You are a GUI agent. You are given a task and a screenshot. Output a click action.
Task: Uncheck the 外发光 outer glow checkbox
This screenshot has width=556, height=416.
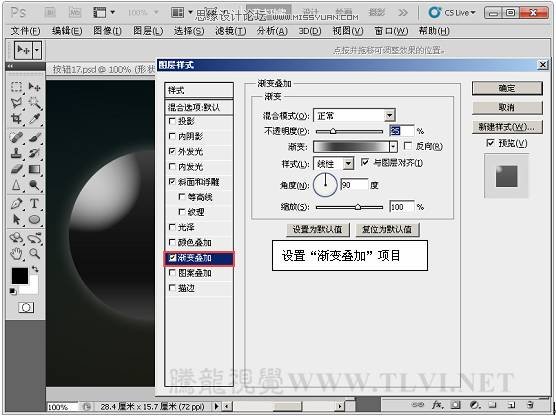click(172, 151)
